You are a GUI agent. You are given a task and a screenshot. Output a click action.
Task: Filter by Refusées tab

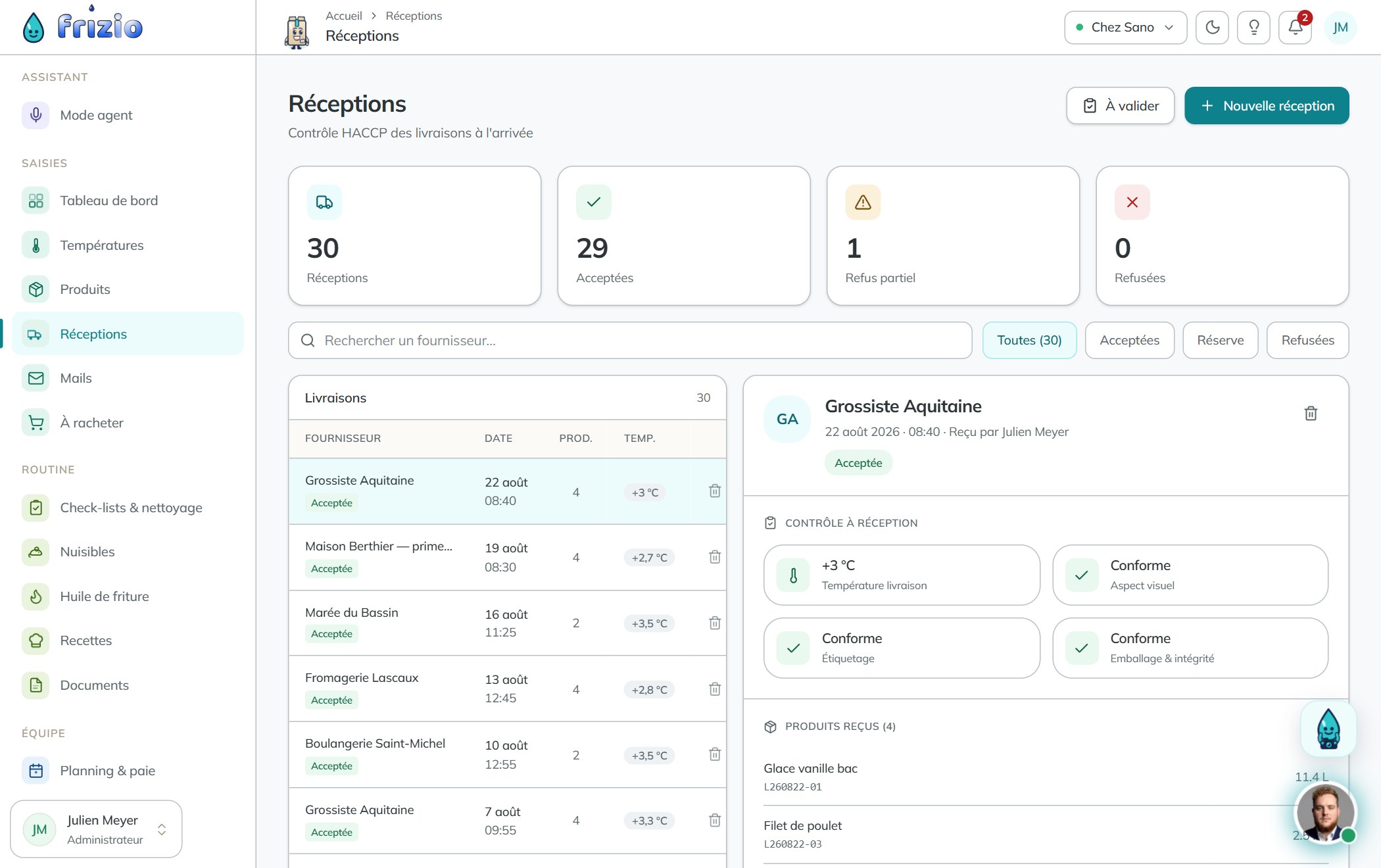[x=1307, y=340]
